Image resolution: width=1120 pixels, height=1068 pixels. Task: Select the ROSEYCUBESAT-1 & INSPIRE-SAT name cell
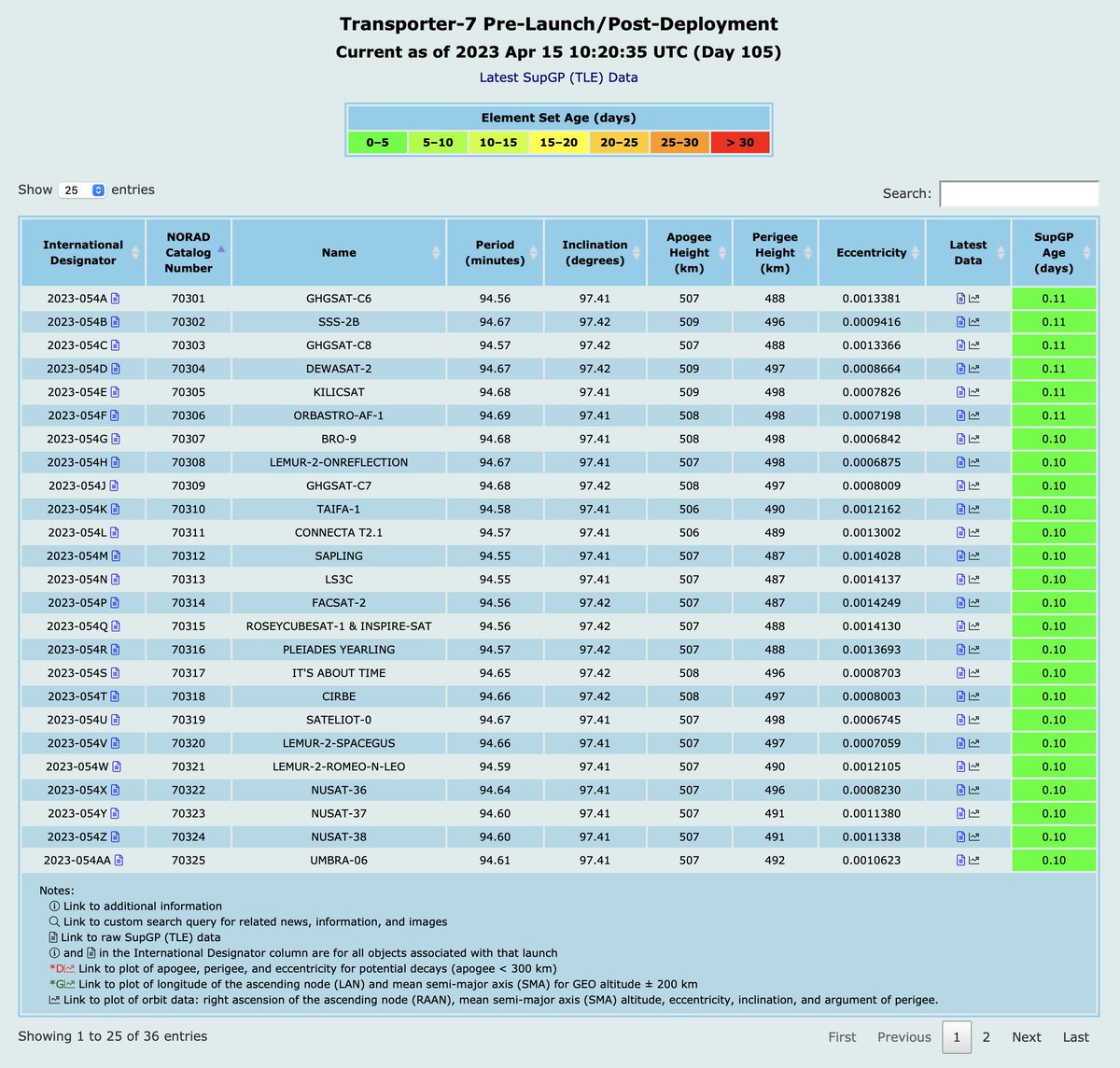[x=339, y=626]
